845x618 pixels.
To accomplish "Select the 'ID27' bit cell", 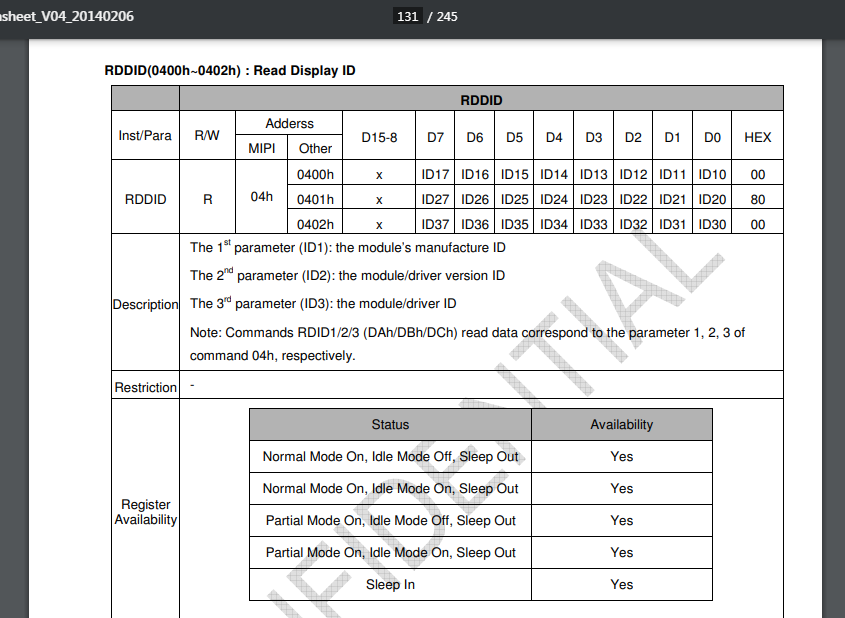I will click(435, 199).
